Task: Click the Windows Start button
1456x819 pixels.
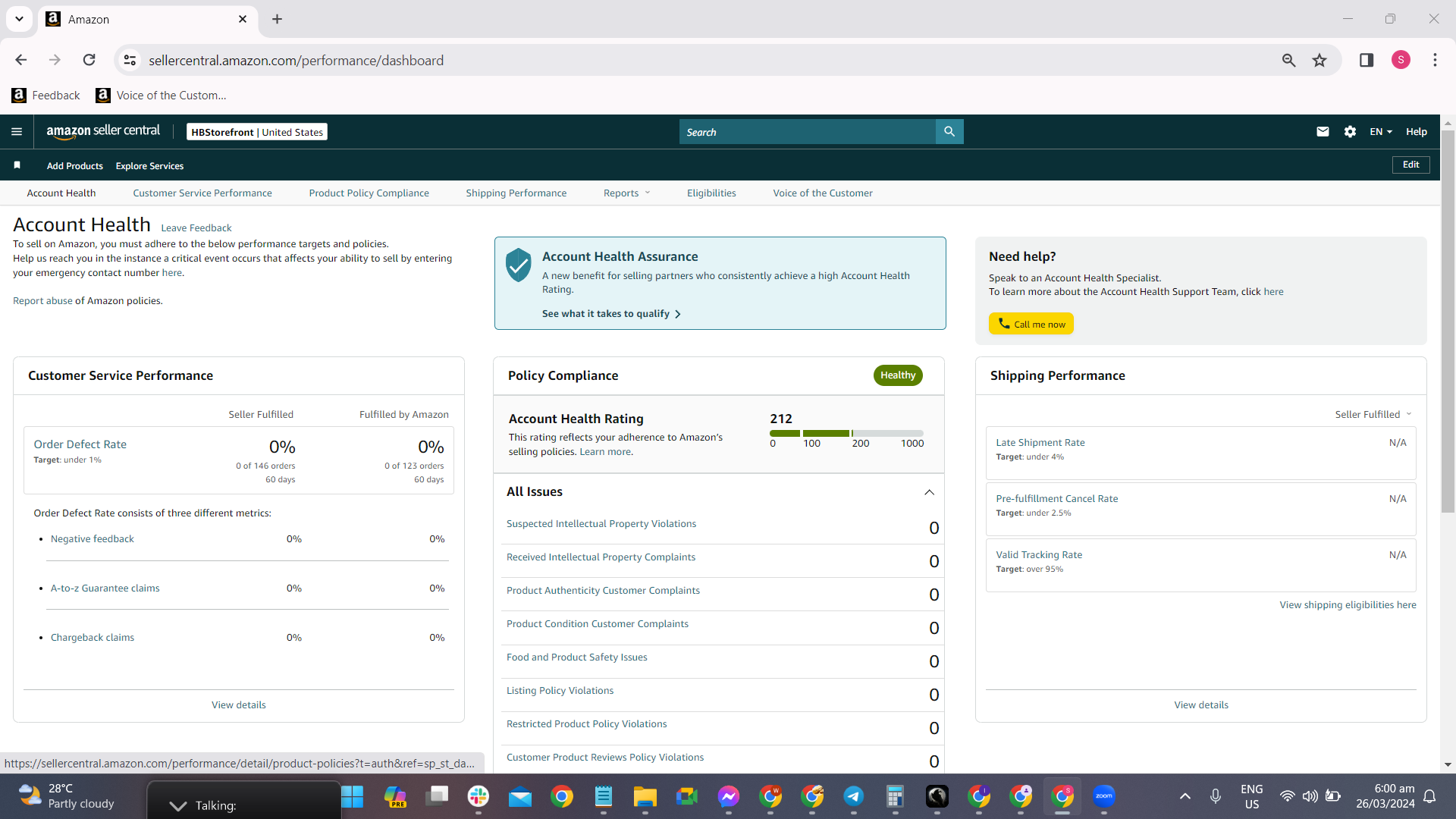Action: click(353, 796)
